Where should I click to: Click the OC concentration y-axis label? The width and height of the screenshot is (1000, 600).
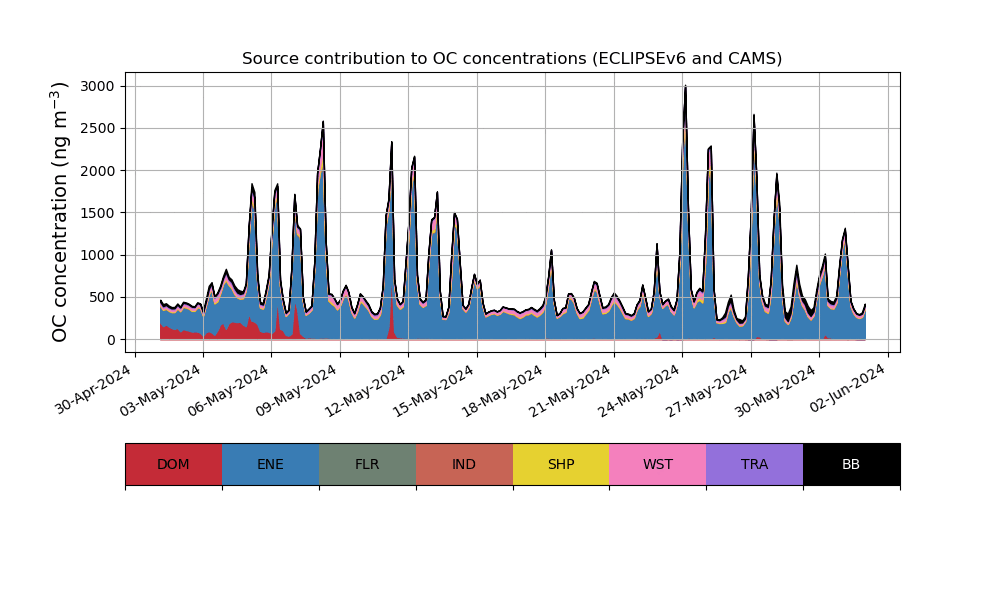coord(60,212)
